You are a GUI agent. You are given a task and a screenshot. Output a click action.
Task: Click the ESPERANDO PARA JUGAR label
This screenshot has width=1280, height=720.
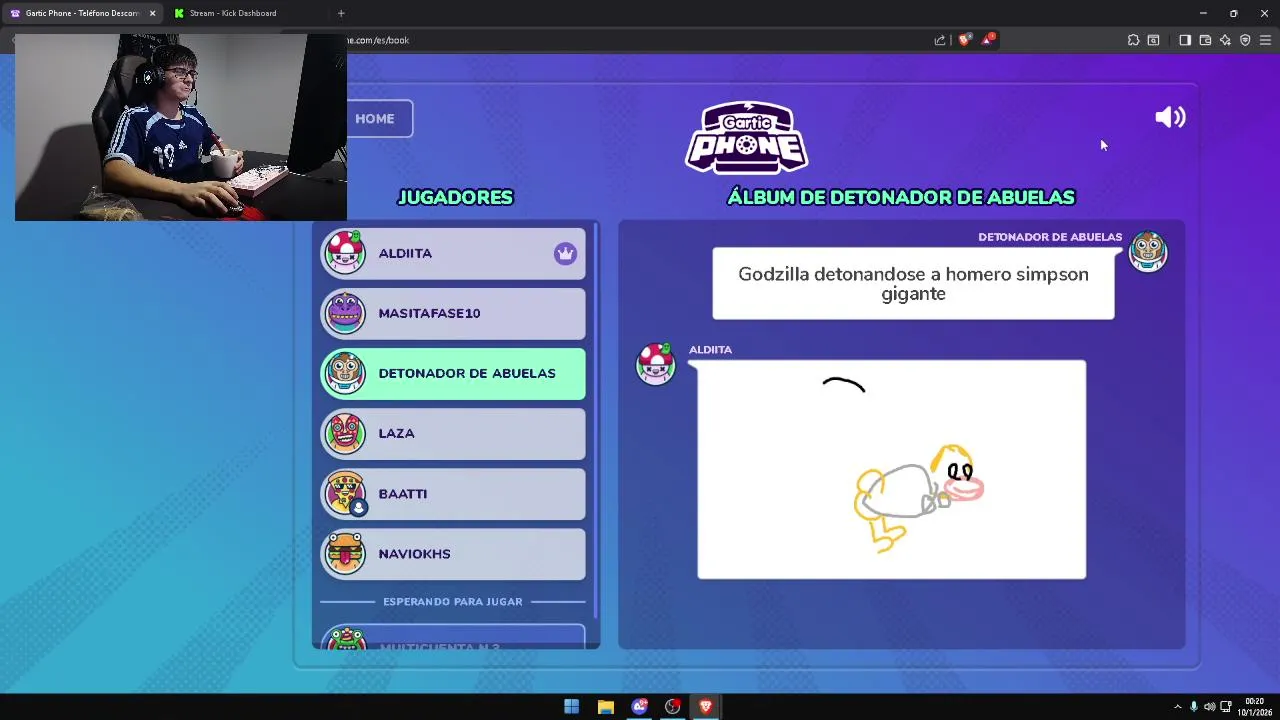(453, 602)
